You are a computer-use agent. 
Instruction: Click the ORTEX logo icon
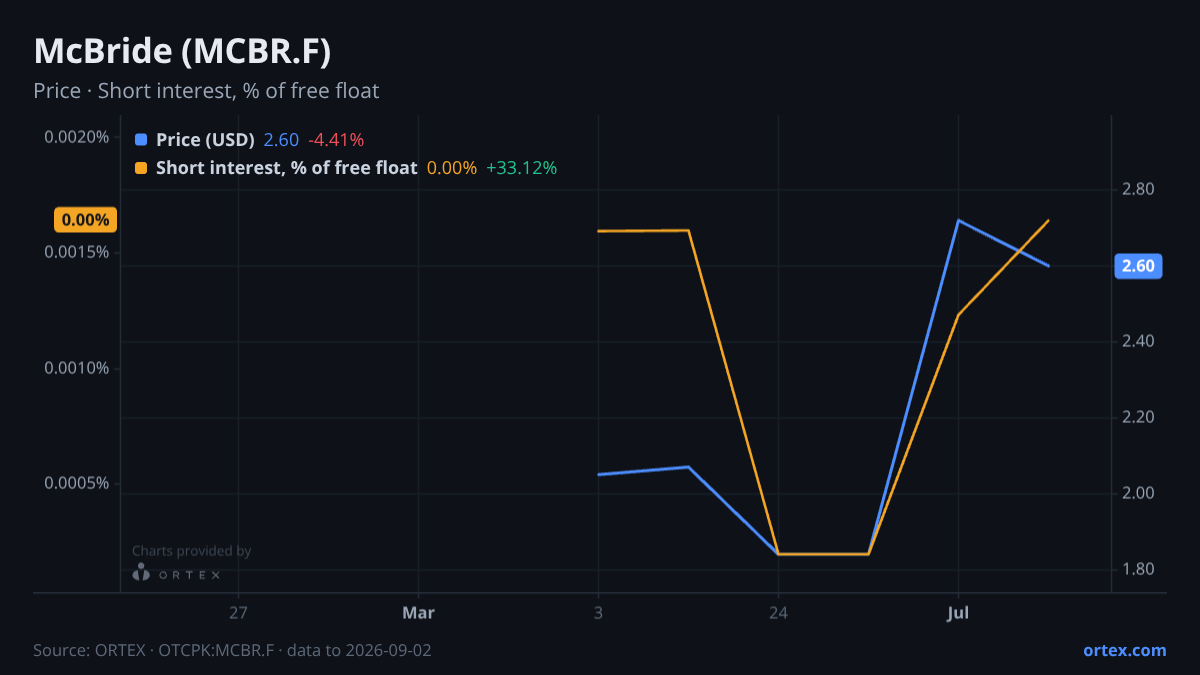pyautogui.click(x=141, y=573)
